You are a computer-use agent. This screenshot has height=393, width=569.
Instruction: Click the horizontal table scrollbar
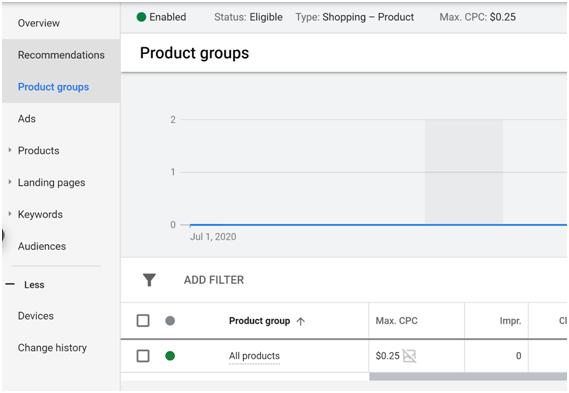click(x=468, y=377)
